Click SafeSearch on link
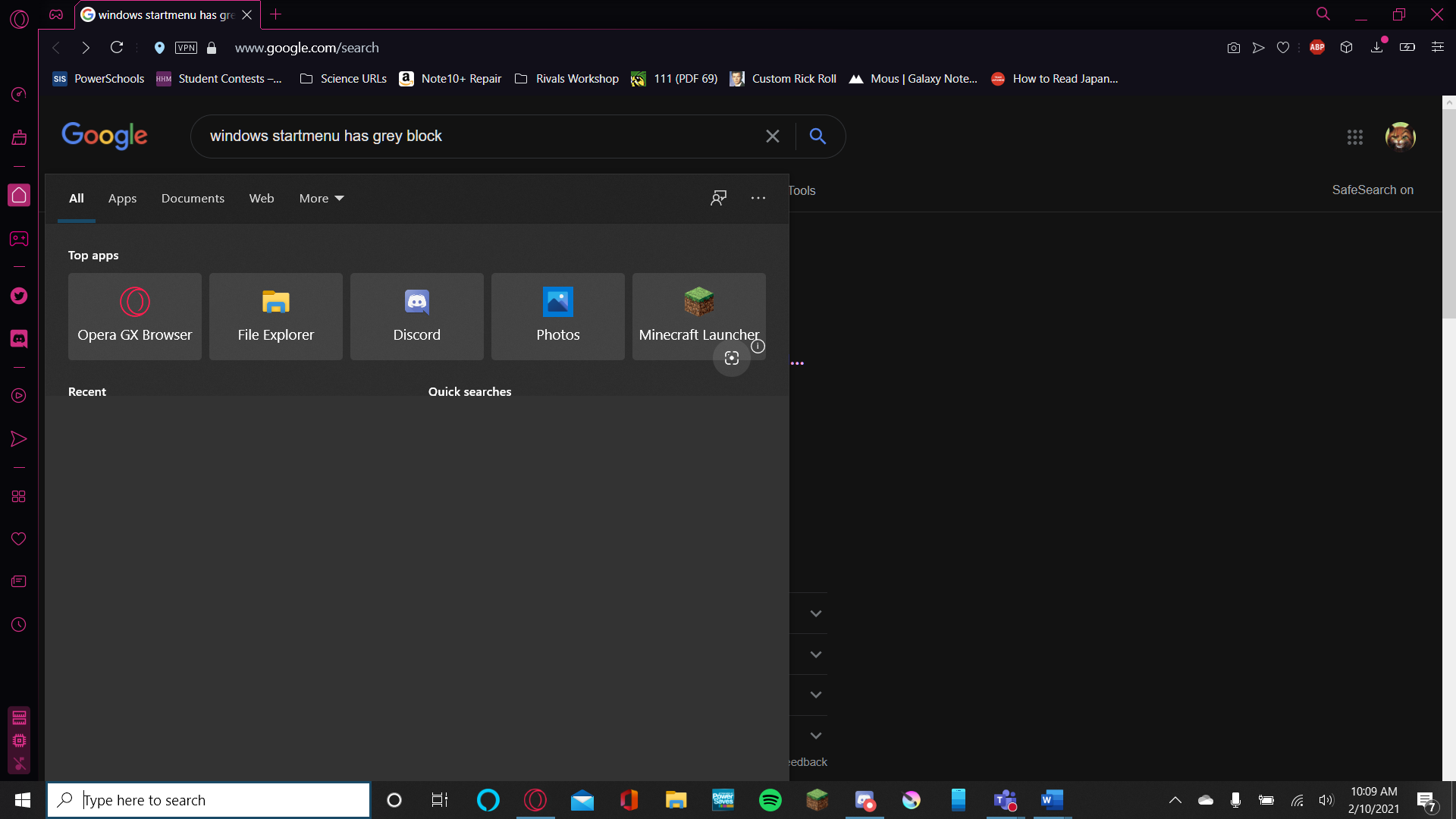The width and height of the screenshot is (1456, 819). click(x=1373, y=190)
